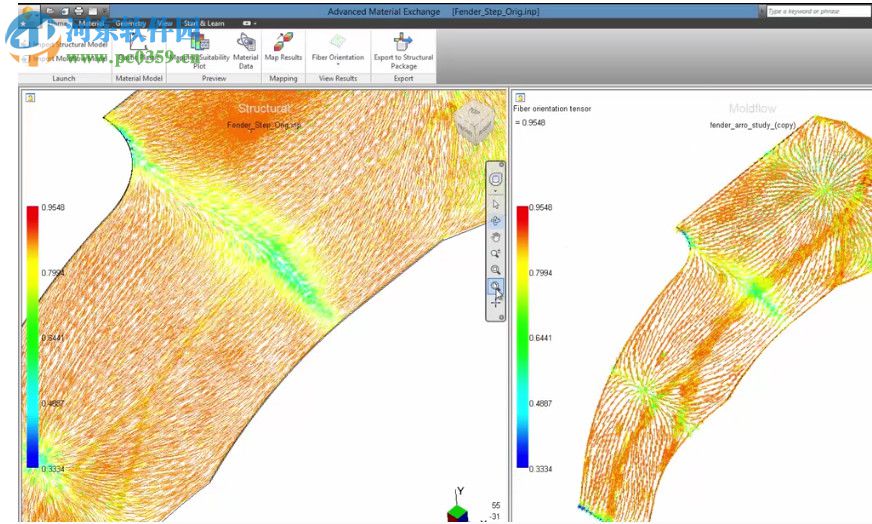Click the highlighted navigation tool under cursor

click(496, 286)
